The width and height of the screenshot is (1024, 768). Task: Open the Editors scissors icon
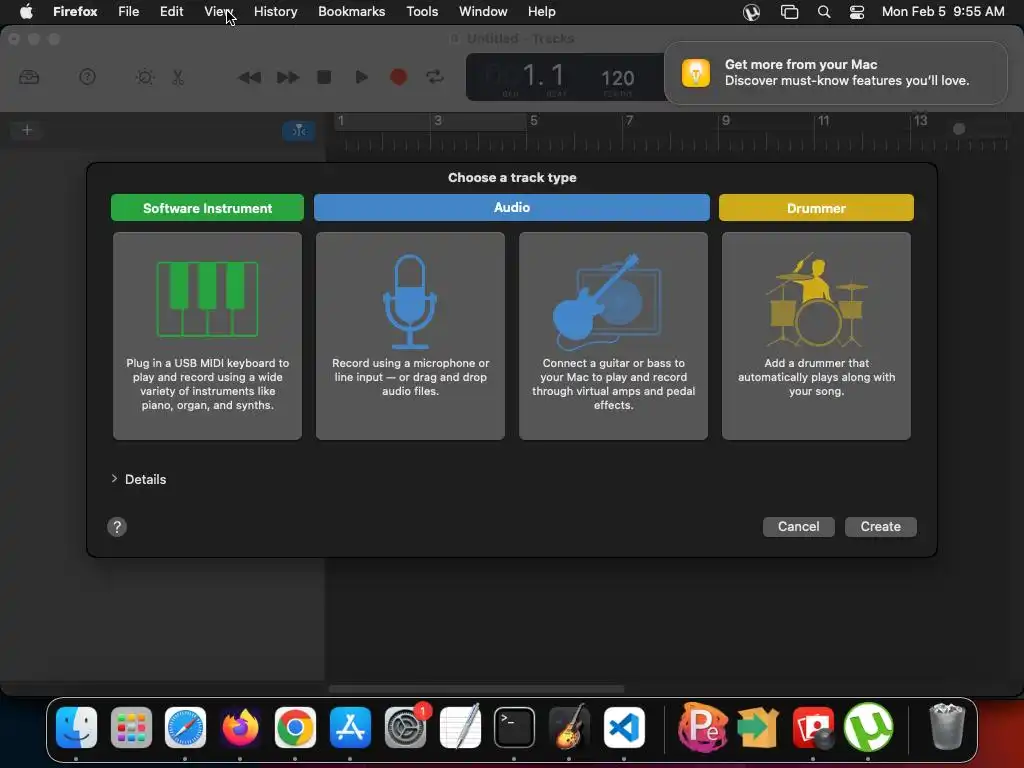click(178, 77)
